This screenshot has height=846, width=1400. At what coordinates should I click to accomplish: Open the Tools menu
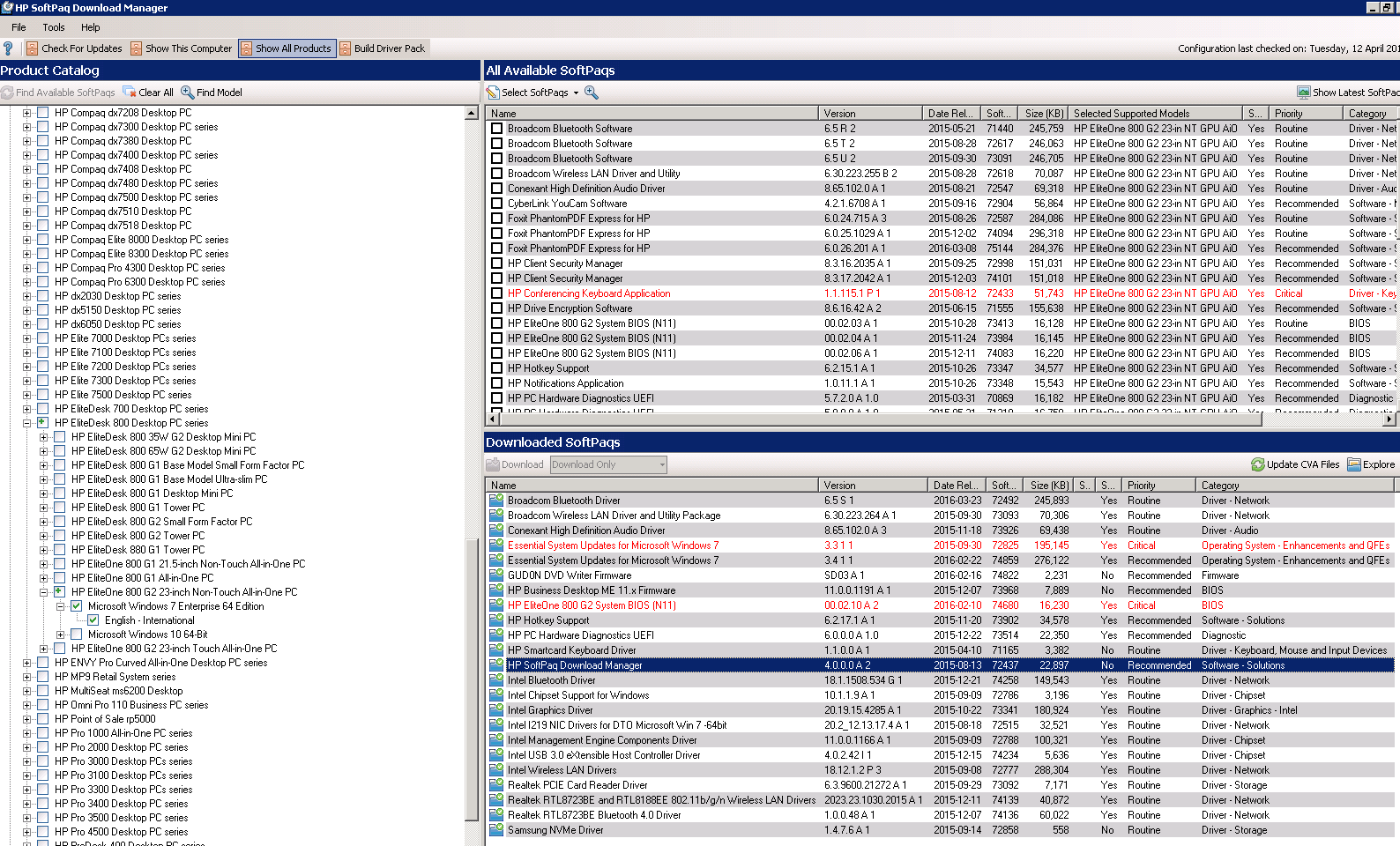[x=54, y=27]
